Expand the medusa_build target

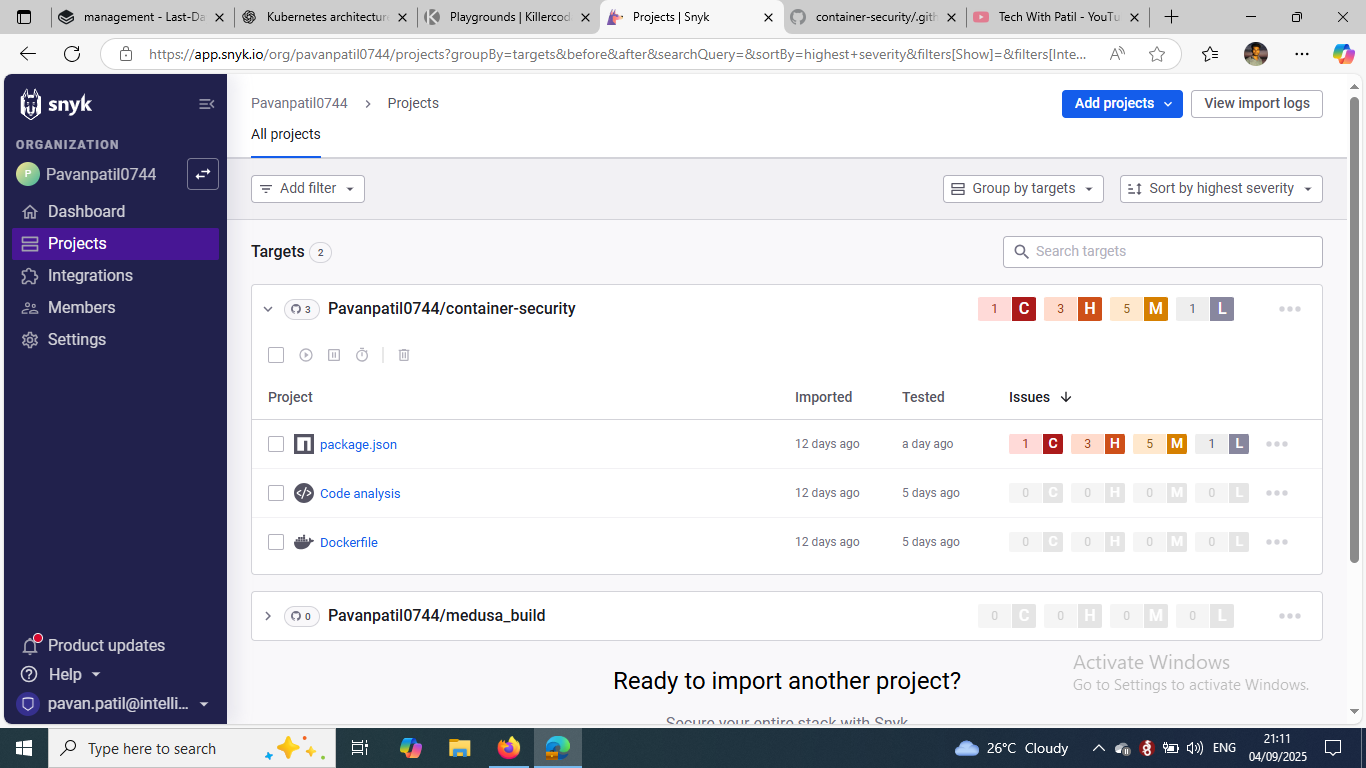pos(268,616)
